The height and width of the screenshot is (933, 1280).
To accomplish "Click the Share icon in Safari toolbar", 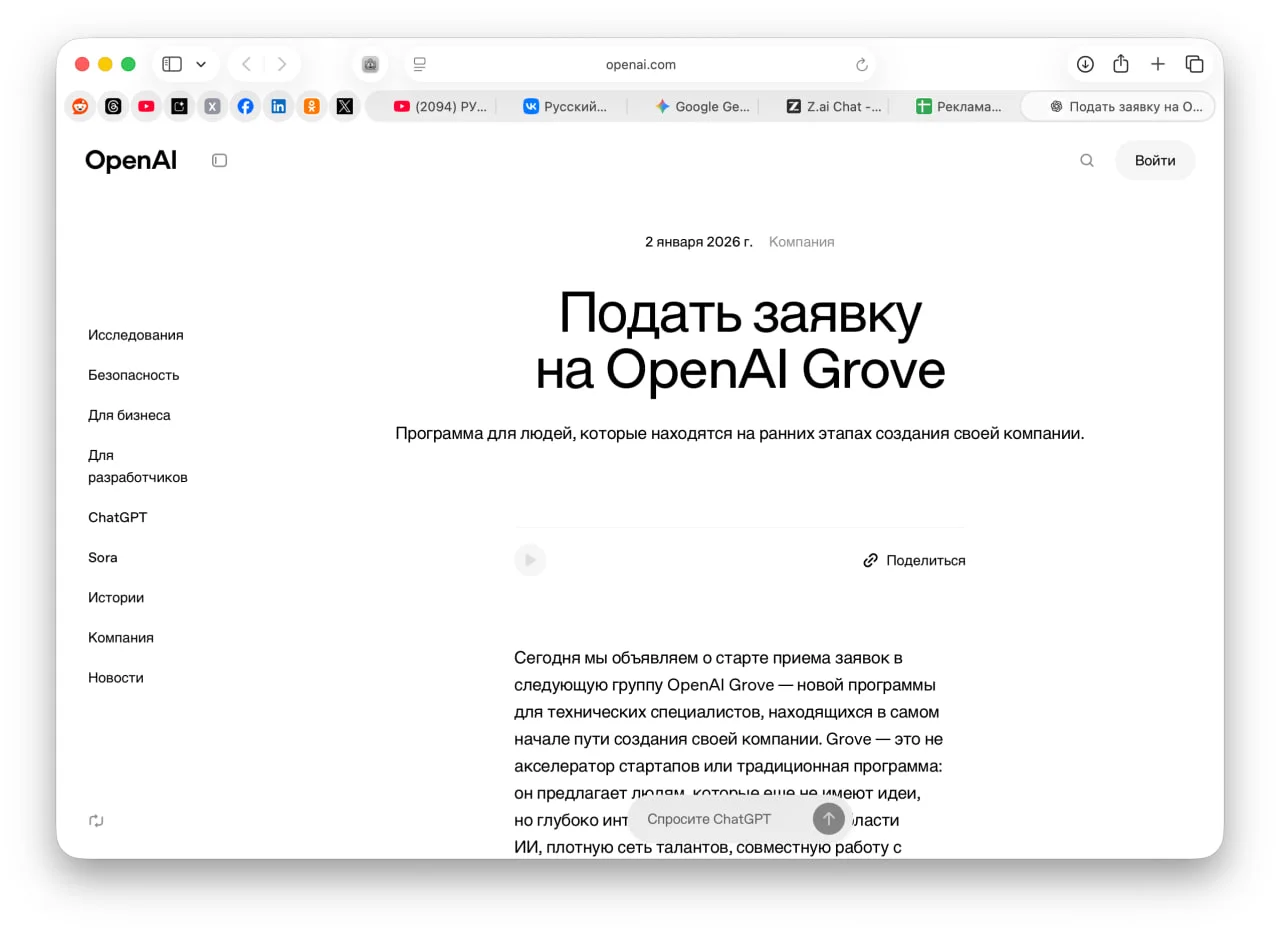I will tap(1121, 64).
